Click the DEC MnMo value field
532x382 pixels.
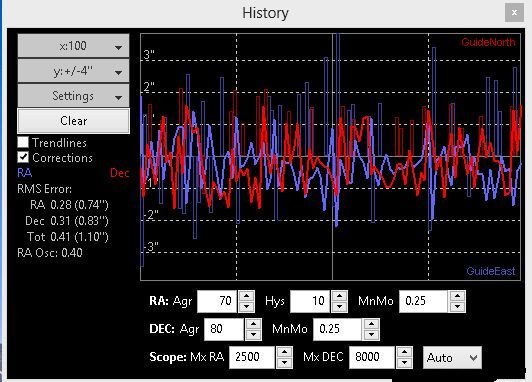point(337,329)
